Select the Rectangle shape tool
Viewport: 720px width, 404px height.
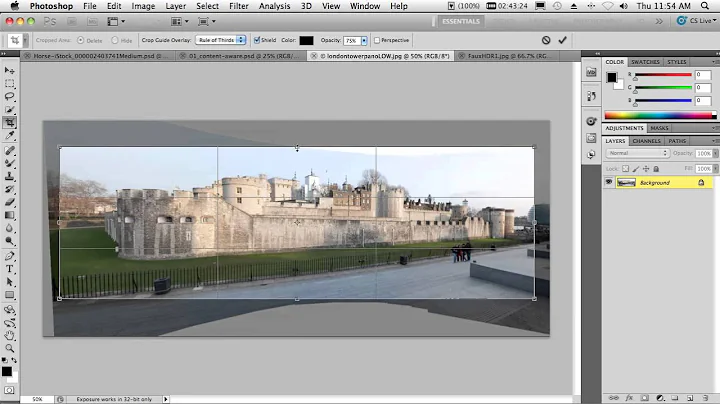click(9, 295)
